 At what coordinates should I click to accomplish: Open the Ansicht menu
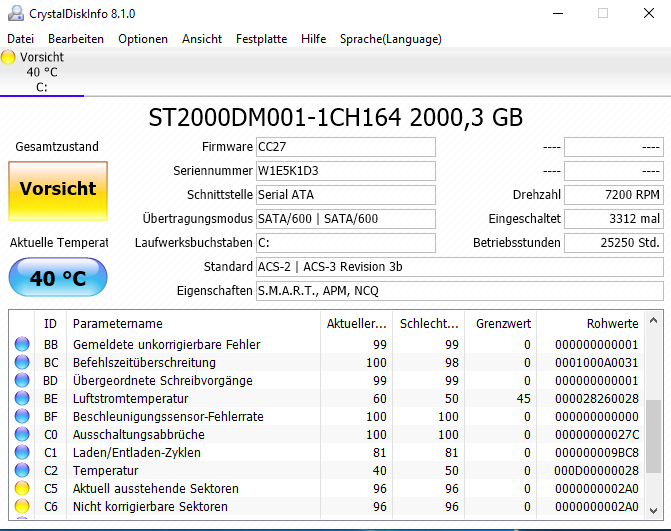pyautogui.click(x=202, y=39)
